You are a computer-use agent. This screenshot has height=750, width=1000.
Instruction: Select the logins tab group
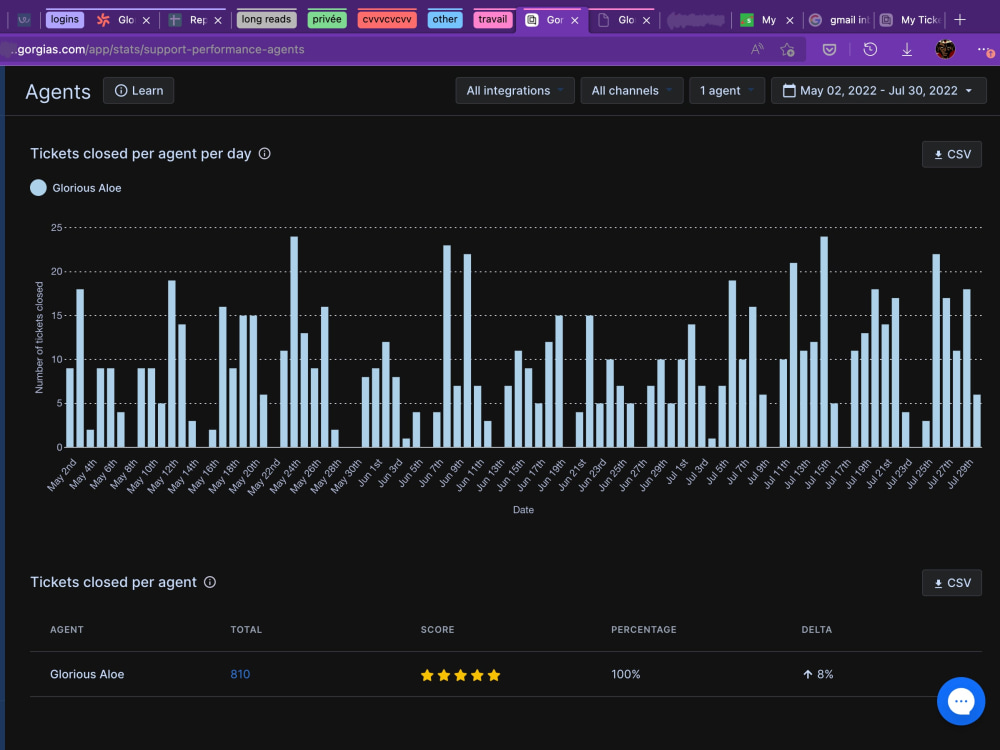pyautogui.click(x=65, y=19)
